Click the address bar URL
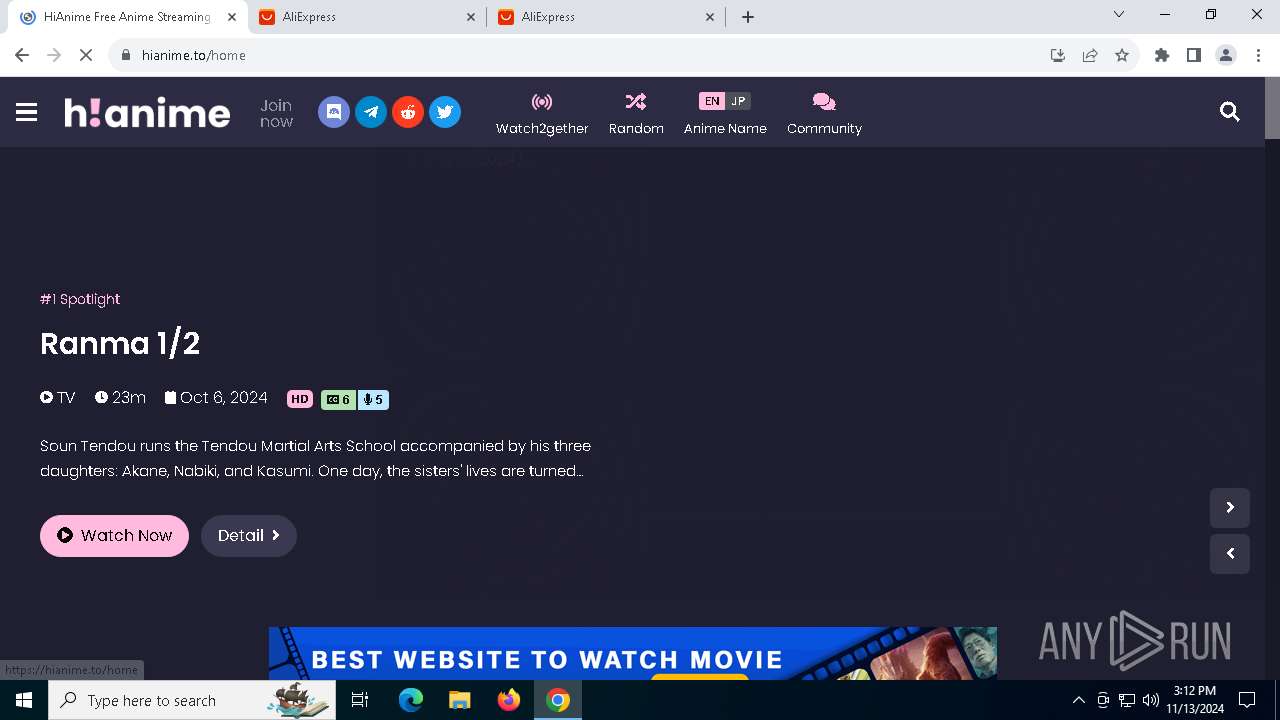Screen dimensions: 1280x720 (x=193, y=55)
